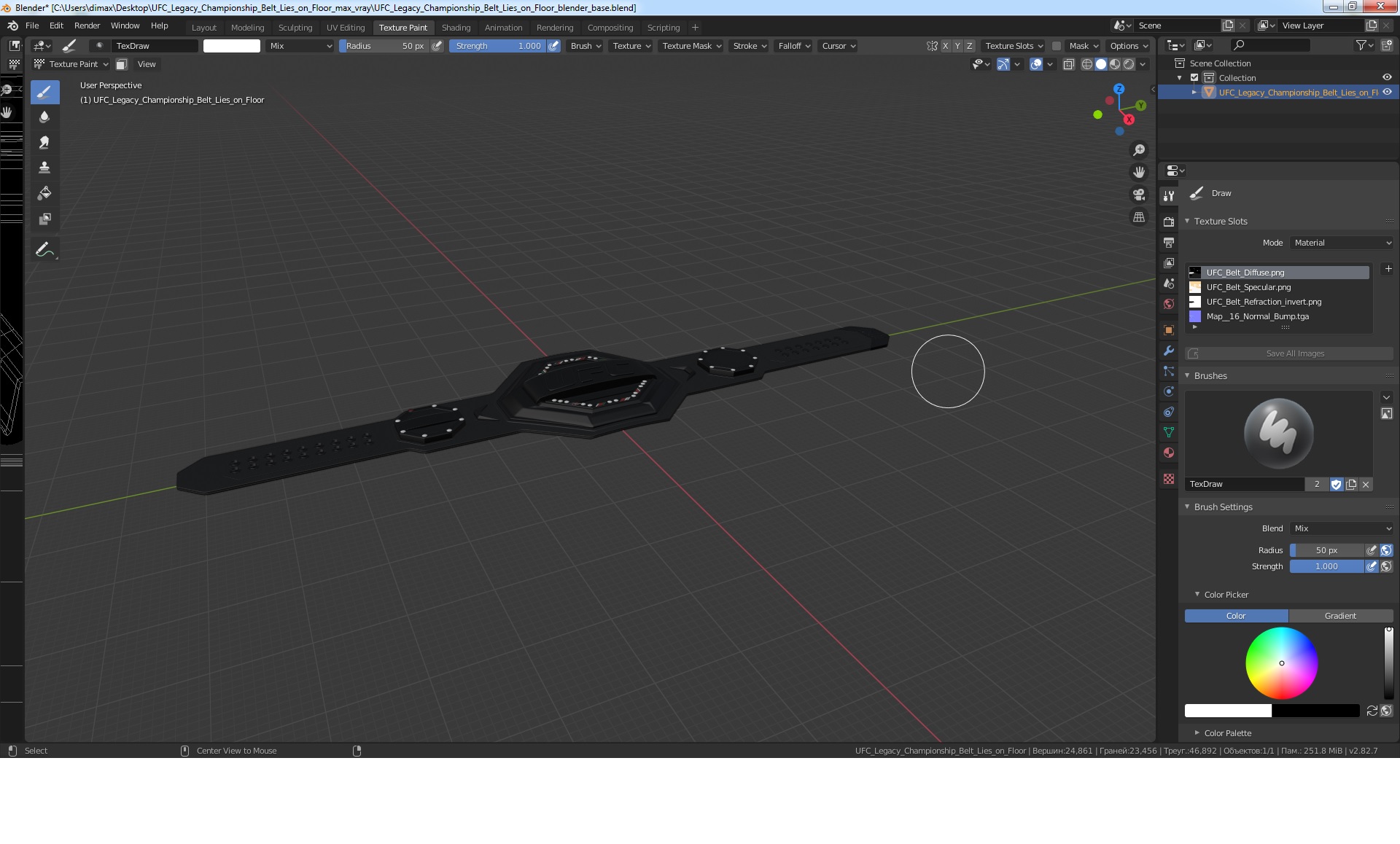Open the Mix blend dropdown in header
Image resolution: width=1400 pixels, height=844 pixels.
[x=300, y=46]
